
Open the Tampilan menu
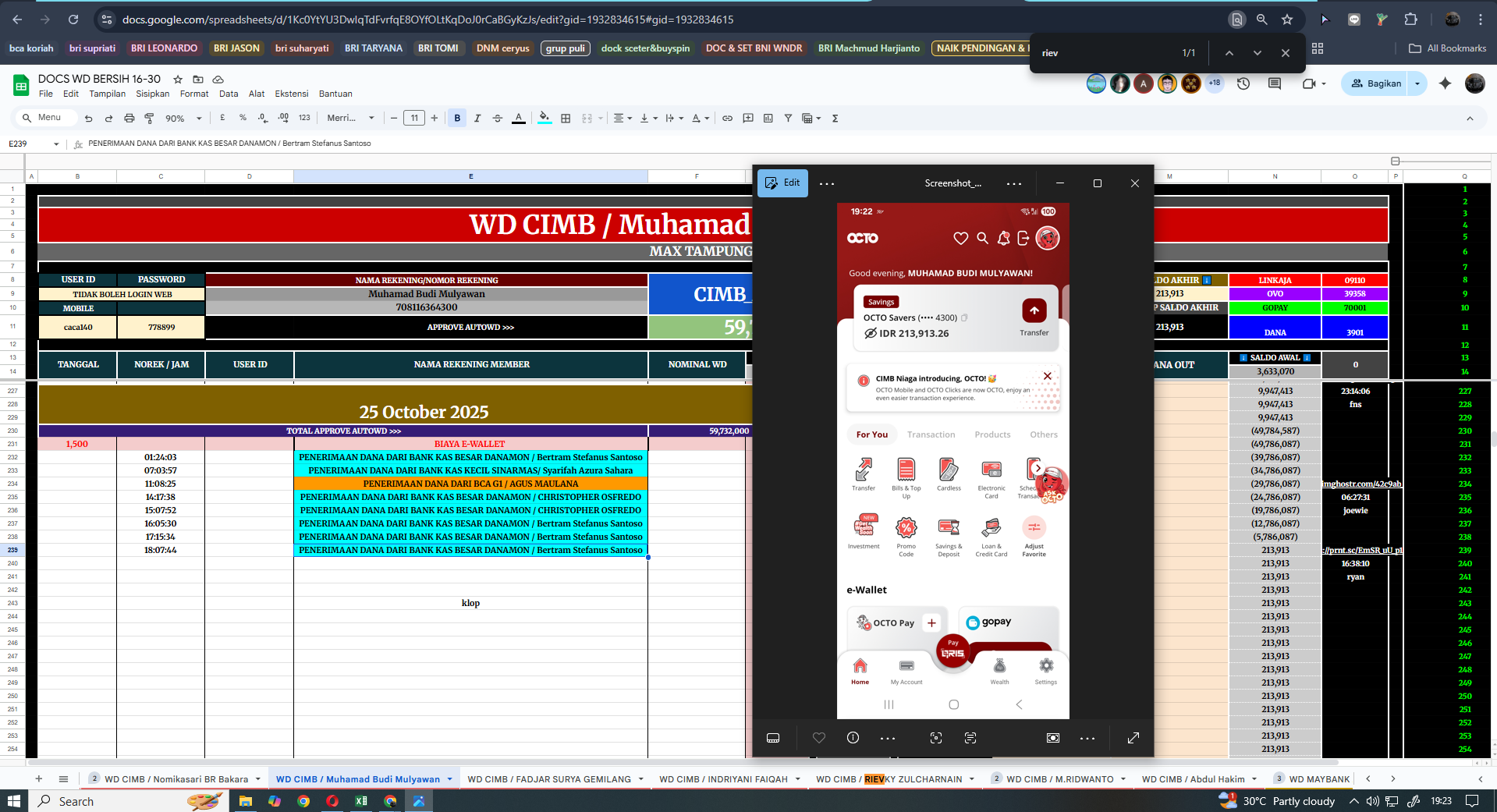107,94
